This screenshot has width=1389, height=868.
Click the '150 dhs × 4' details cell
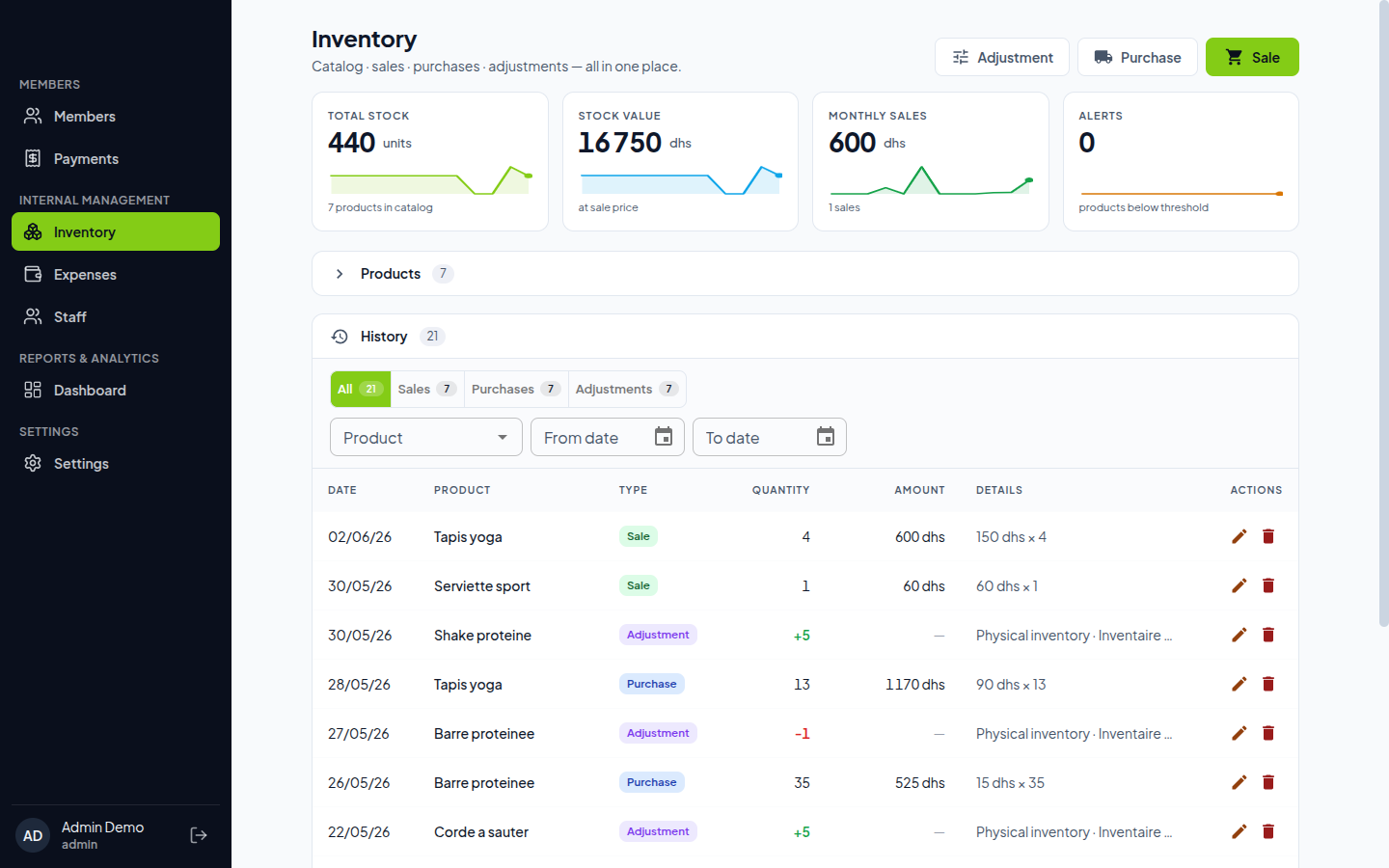point(1011,536)
